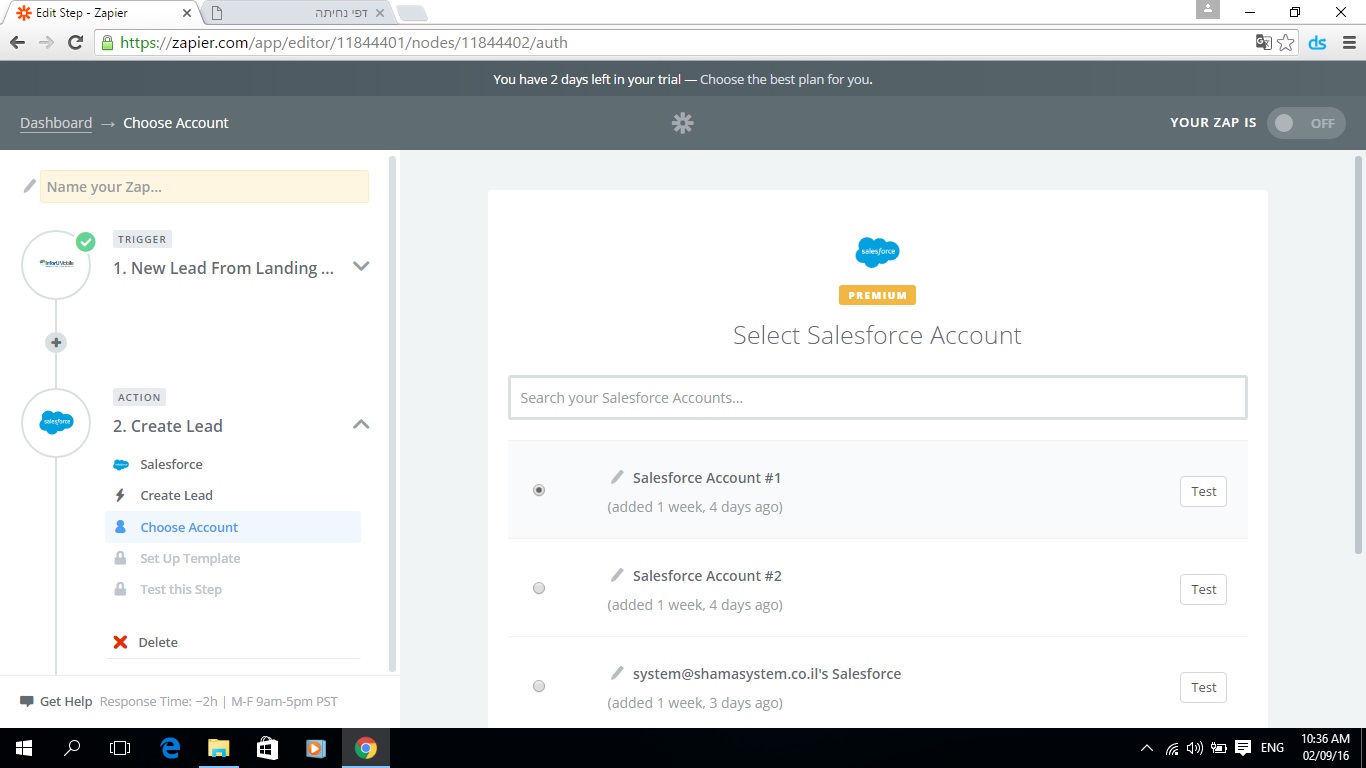Open the Windows Start menu
Image resolution: width=1366 pixels, height=768 pixels.
point(24,748)
